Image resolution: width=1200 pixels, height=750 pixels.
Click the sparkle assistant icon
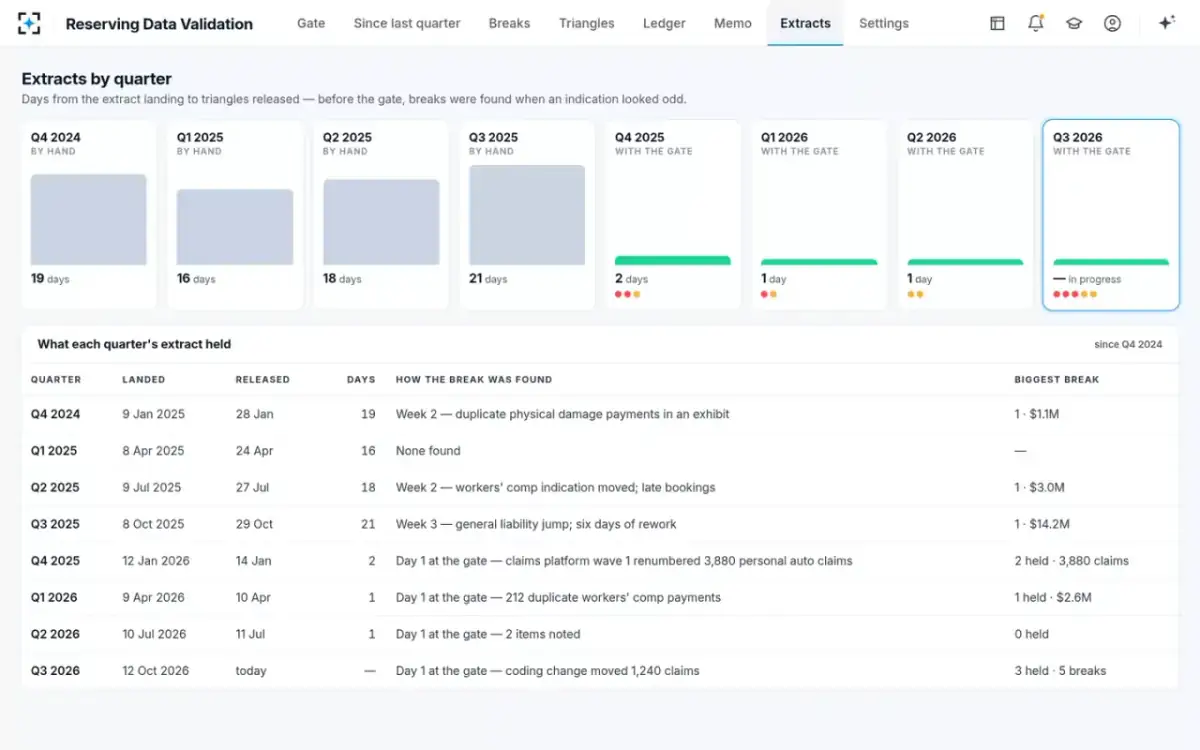[x=1166, y=23]
